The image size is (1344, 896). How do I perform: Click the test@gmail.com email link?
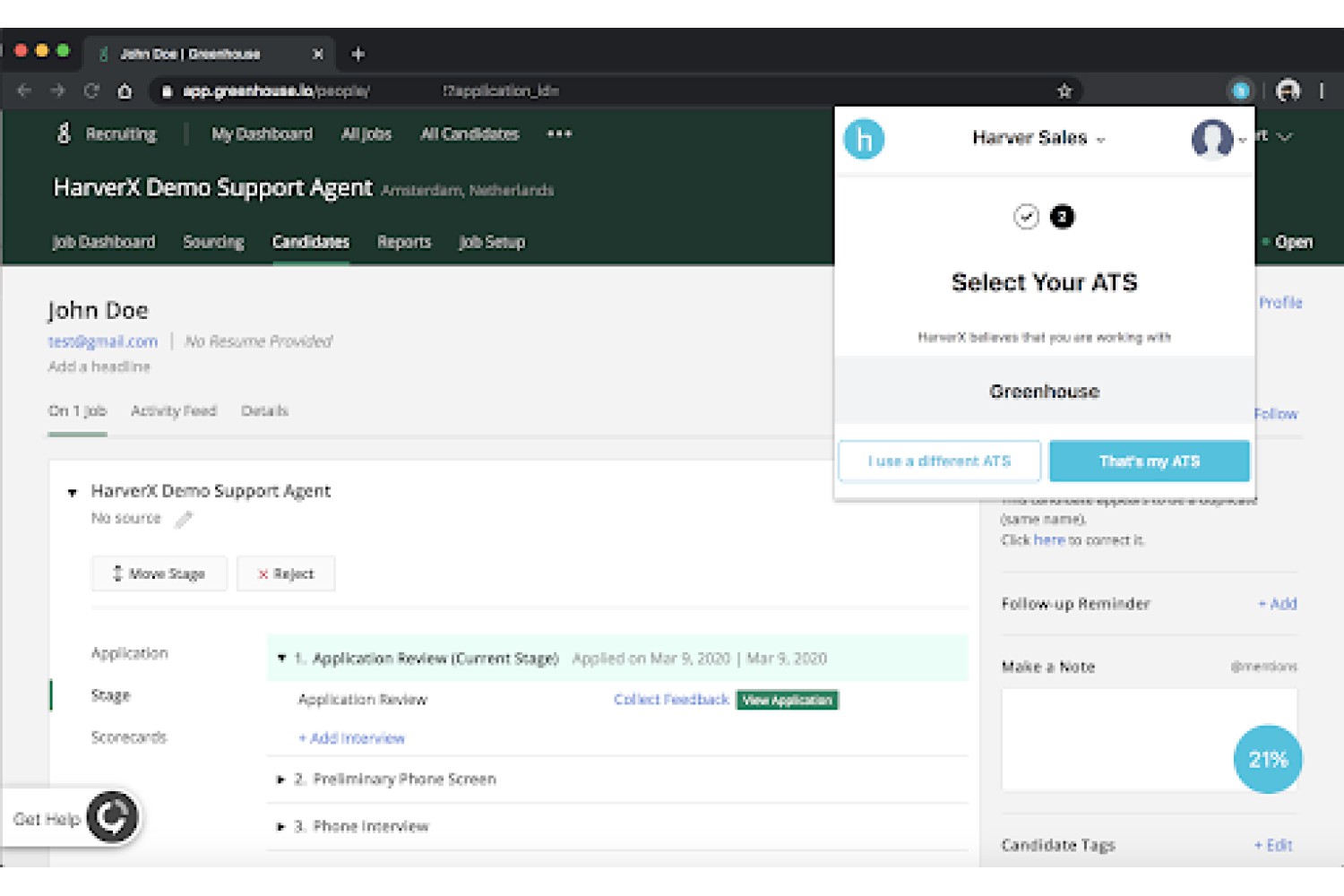103,341
